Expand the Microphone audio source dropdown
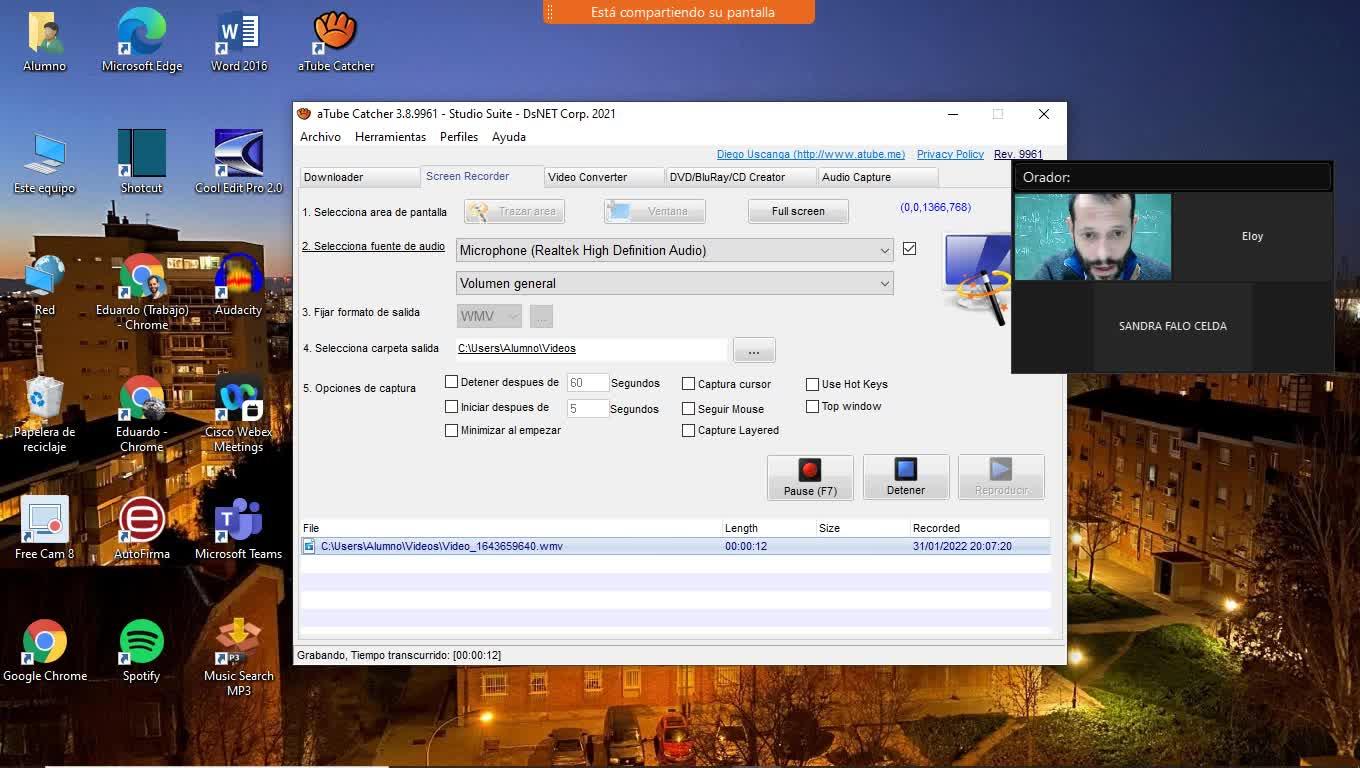This screenshot has height=768, width=1360. point(674,250)
